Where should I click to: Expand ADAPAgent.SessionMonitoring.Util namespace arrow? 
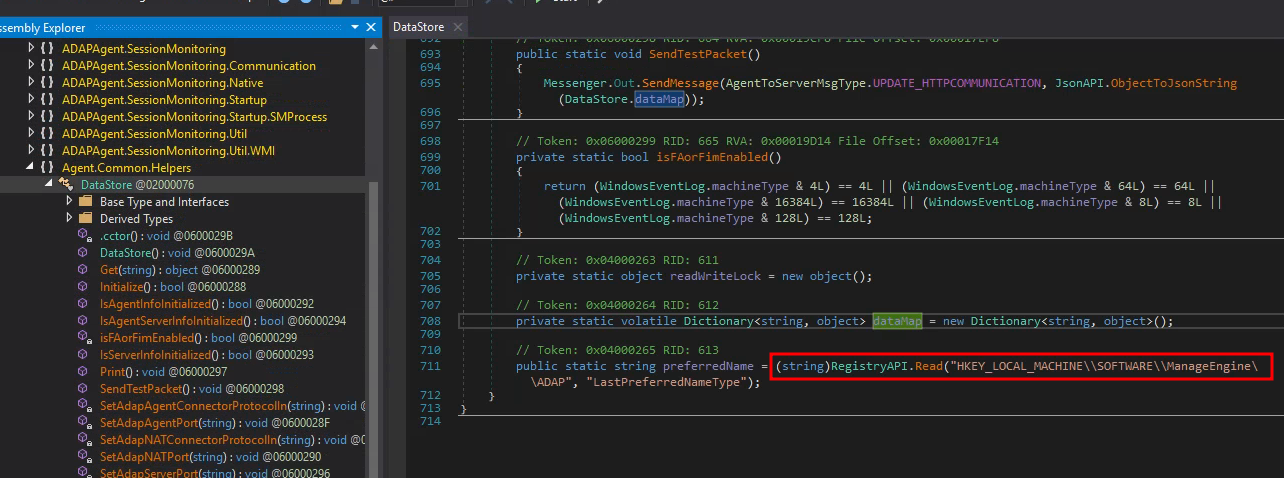pos(32,133)
